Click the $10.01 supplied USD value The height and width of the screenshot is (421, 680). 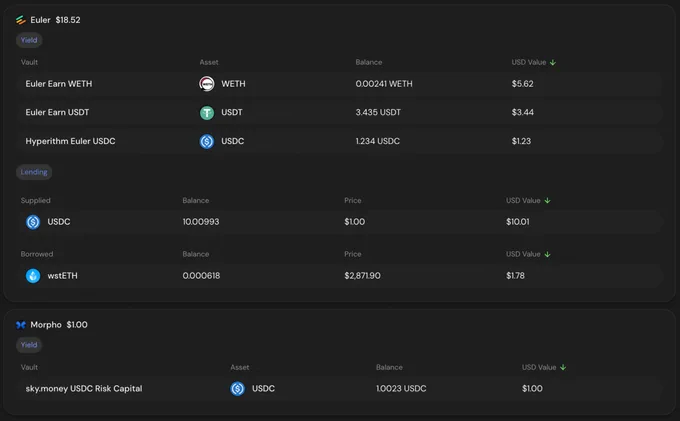(517, 222)
